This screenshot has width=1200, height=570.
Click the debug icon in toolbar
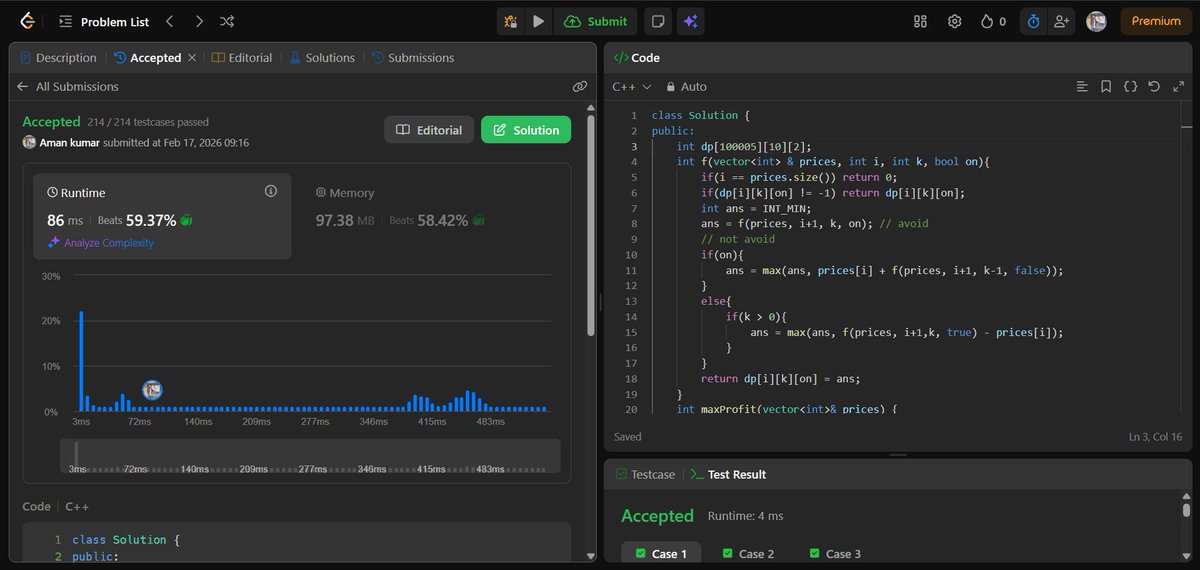coord(511,21)
